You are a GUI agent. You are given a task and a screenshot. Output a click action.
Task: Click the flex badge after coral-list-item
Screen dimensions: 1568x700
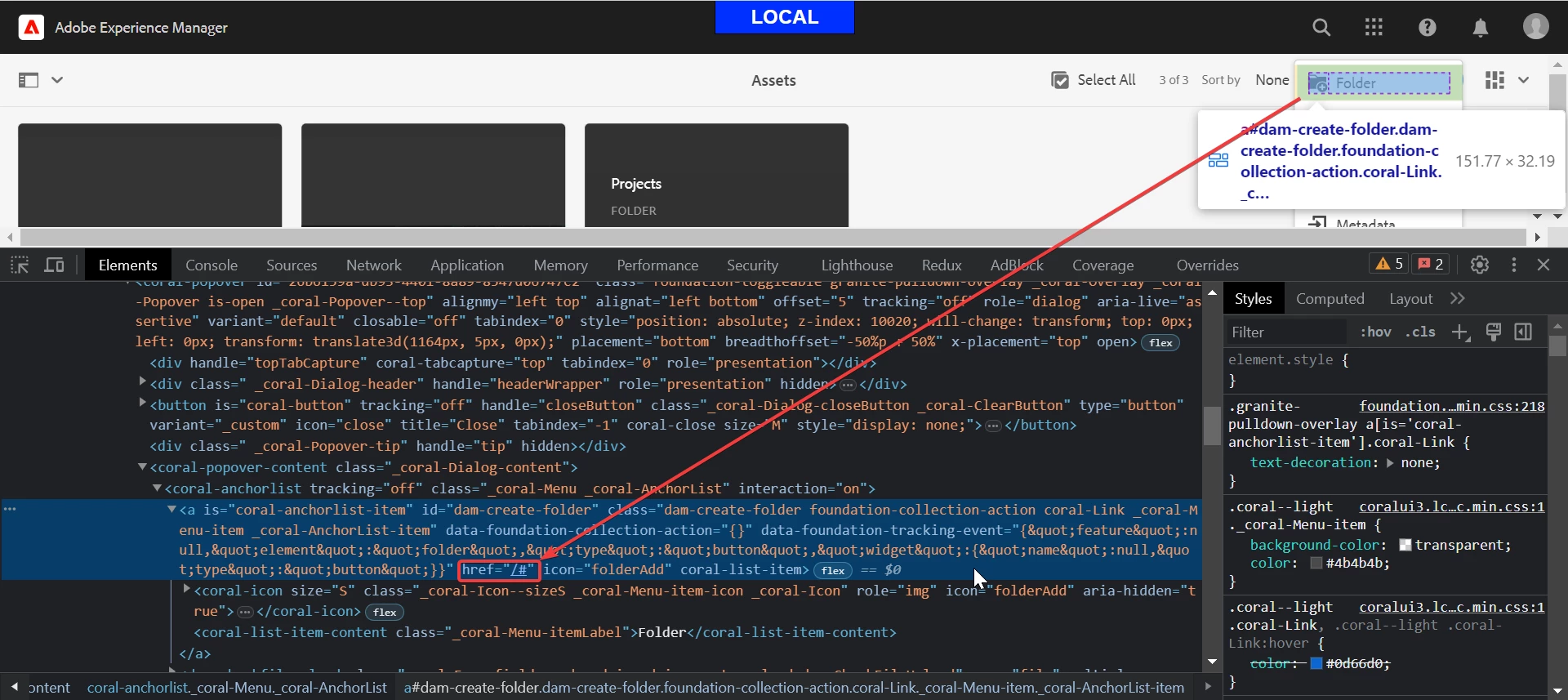click(833, 570)
